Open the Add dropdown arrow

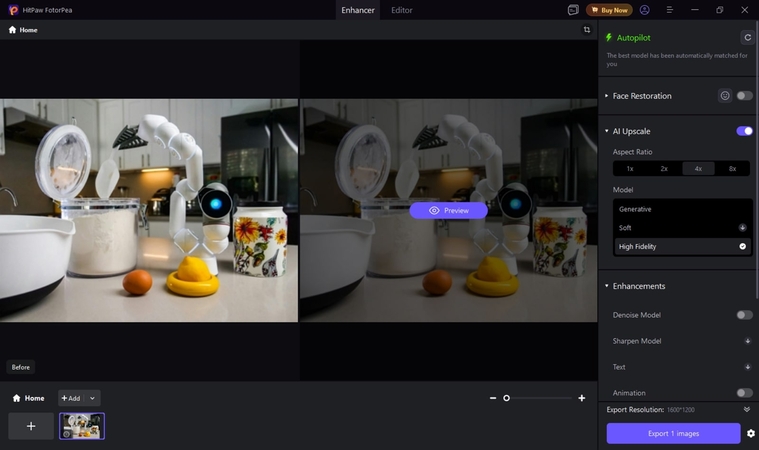92,398
